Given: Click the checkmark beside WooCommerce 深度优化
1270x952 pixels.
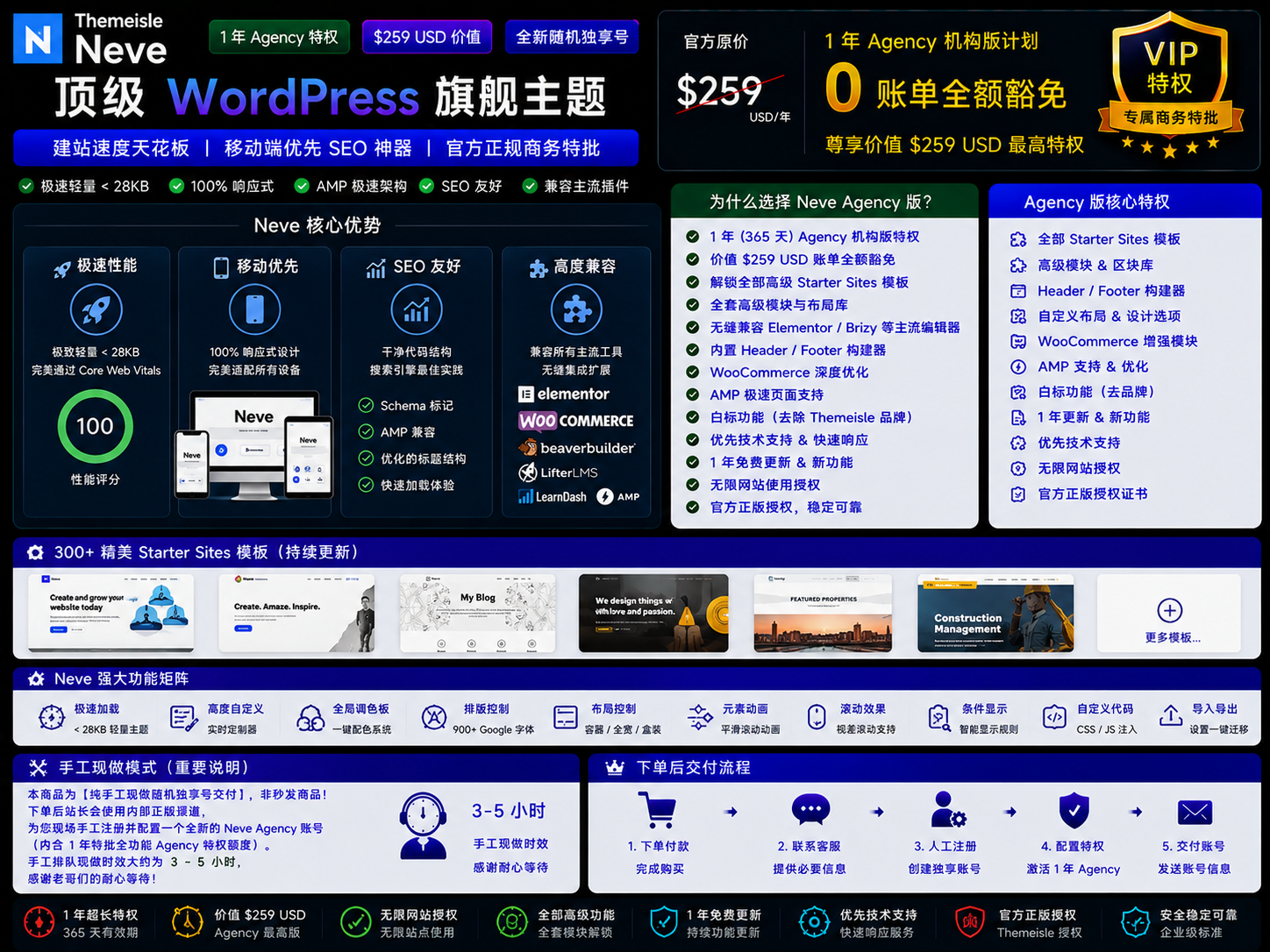Looking at the screenshot, I should tap(693, 372).
